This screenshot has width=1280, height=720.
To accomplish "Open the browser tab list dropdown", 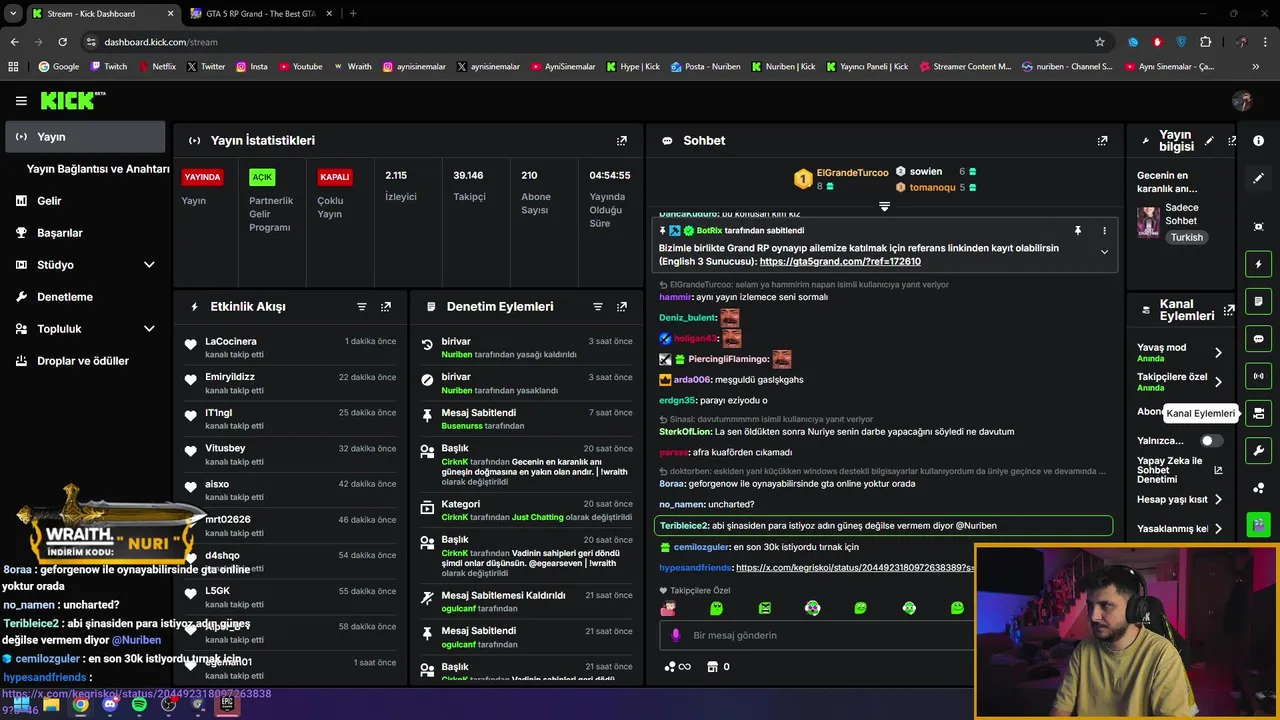I will coord(13,14).
